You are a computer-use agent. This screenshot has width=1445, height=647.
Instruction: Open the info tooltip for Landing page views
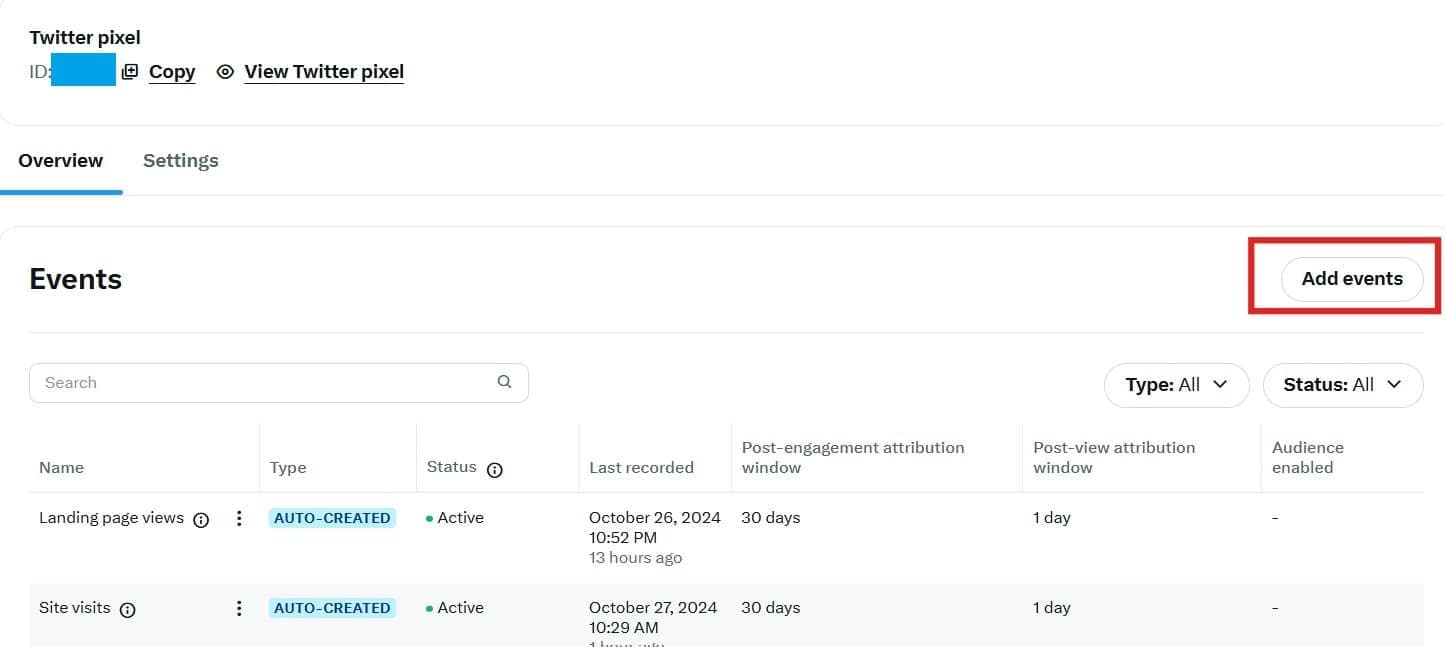click(x=201, y=519)
